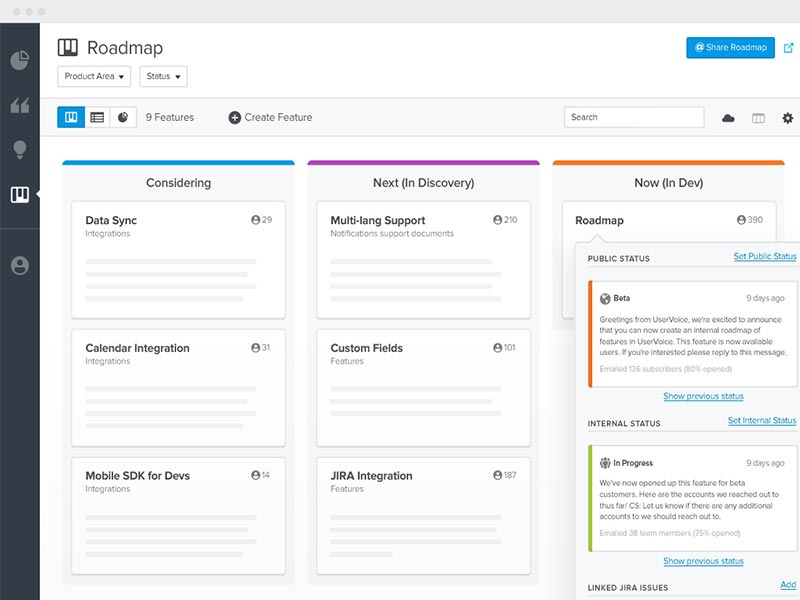
Task: Open the Data Sync feature card
Action: click(x=178, y=258)
